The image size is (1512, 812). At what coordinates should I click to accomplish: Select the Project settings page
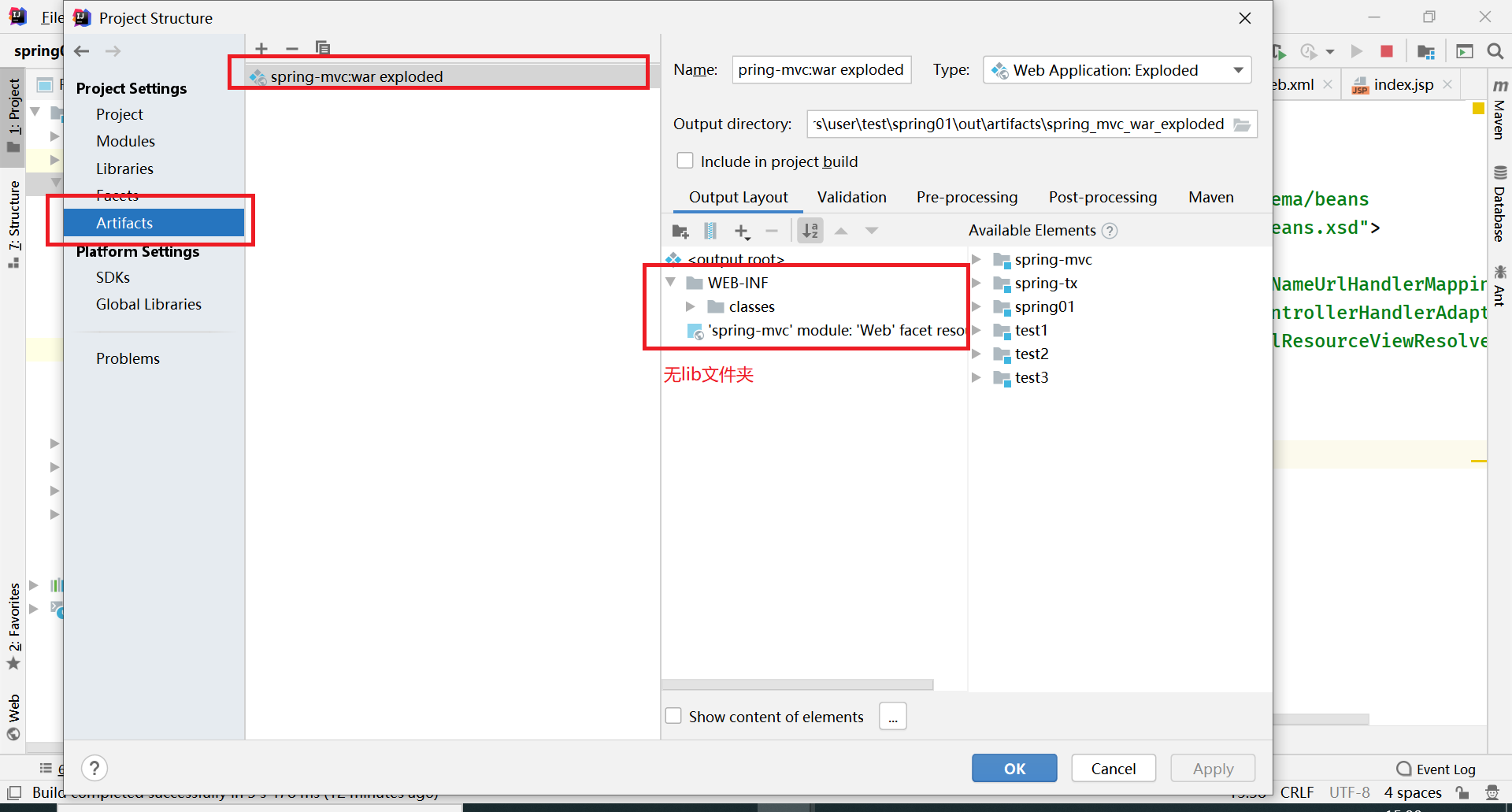[119, 114]
